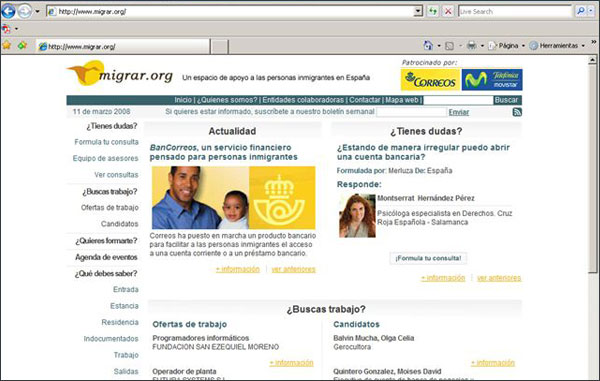Screen dimensions: 600x381
Task: Click the Print icon in toolbar
Action: click(x=471, y=46)
